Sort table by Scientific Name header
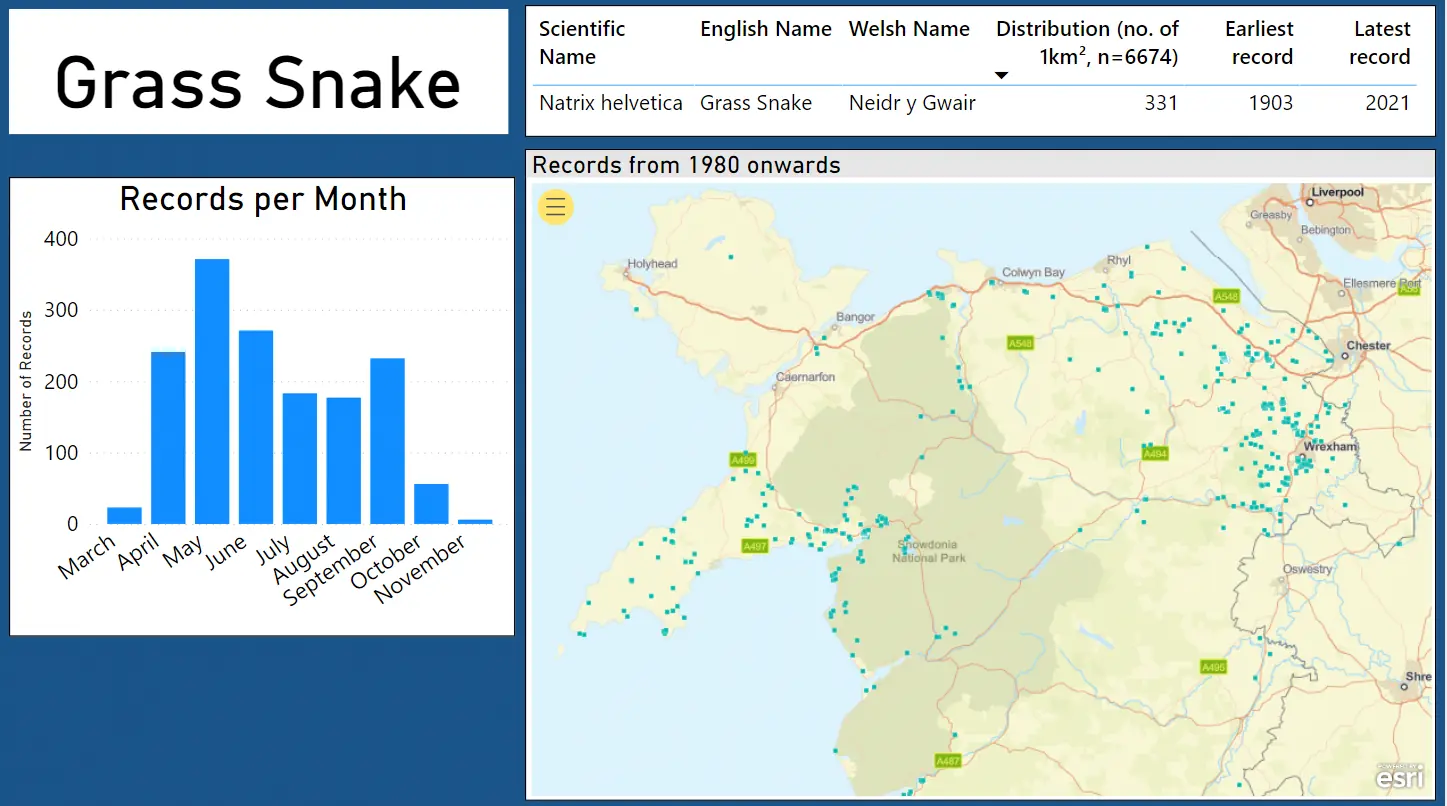1447x806 pixels. pyautogui.click(x=582, y=43)
